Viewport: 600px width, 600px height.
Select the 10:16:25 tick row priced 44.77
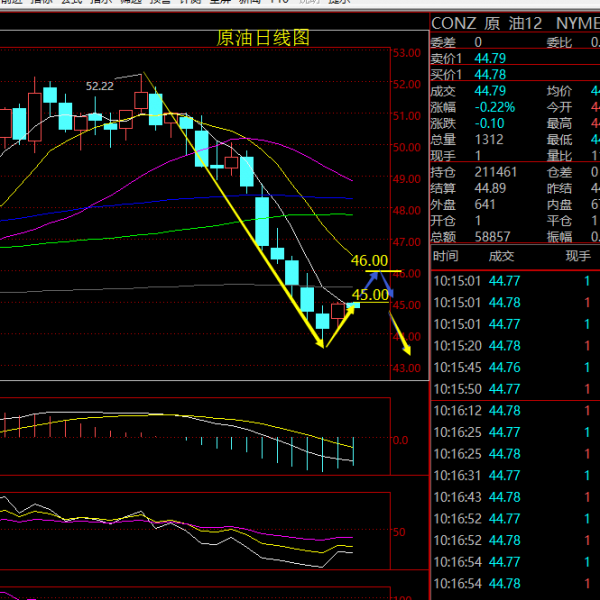[x=515, y=432]
